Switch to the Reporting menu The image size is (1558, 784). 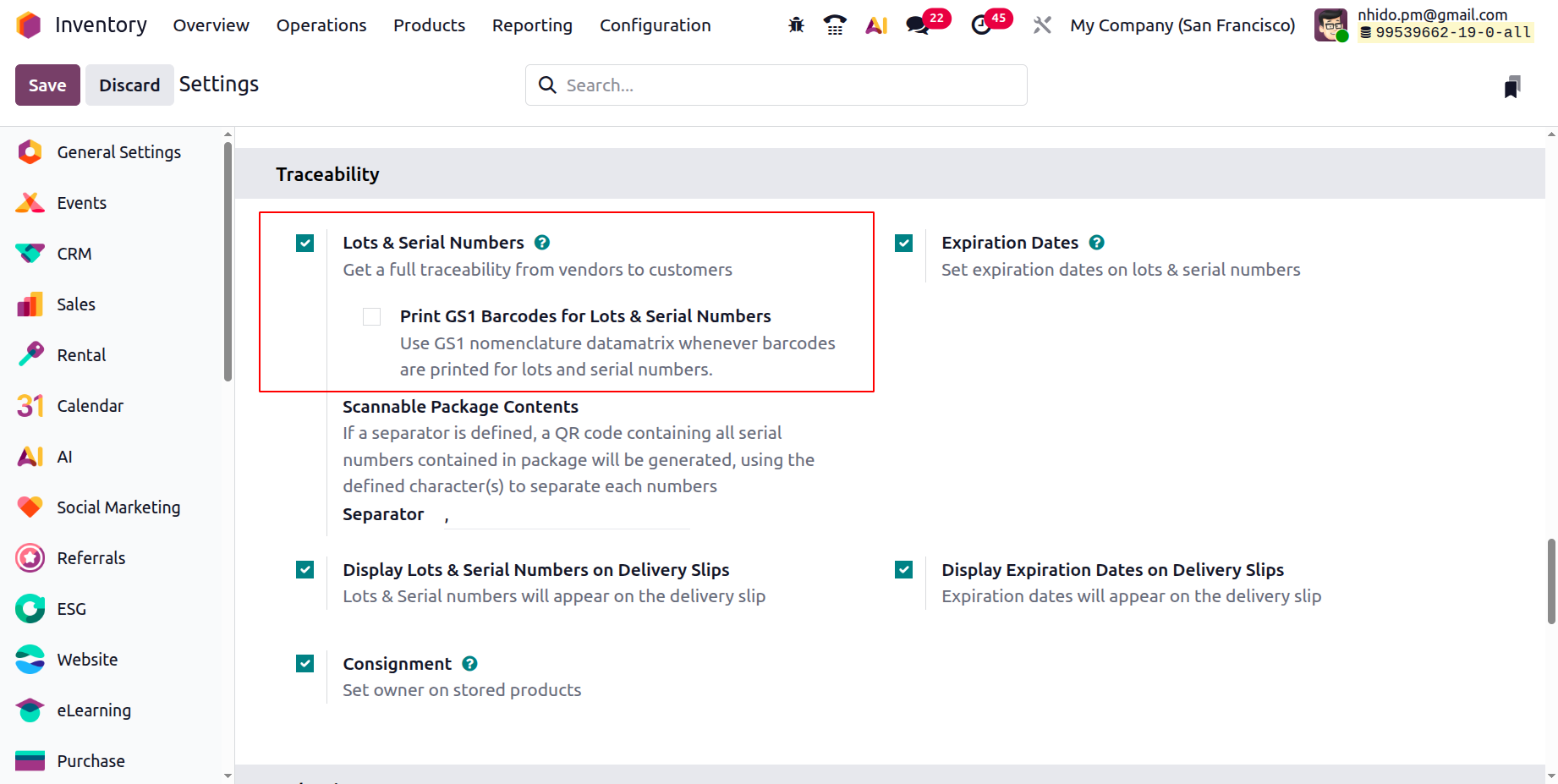pos(532,25)
